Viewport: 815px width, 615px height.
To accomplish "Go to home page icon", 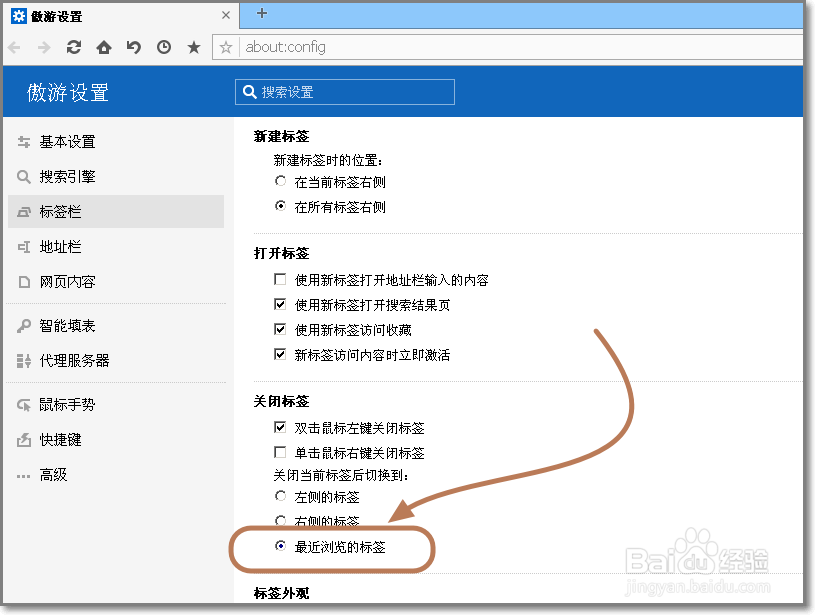I will [x=104, y=47].
